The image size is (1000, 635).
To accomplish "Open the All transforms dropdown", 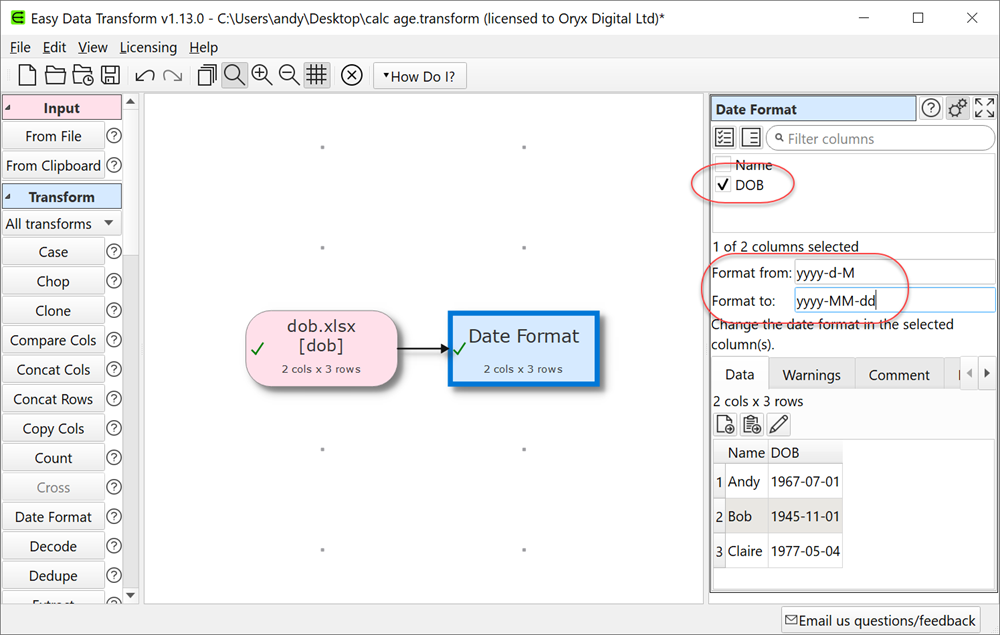I will [62, 223].
